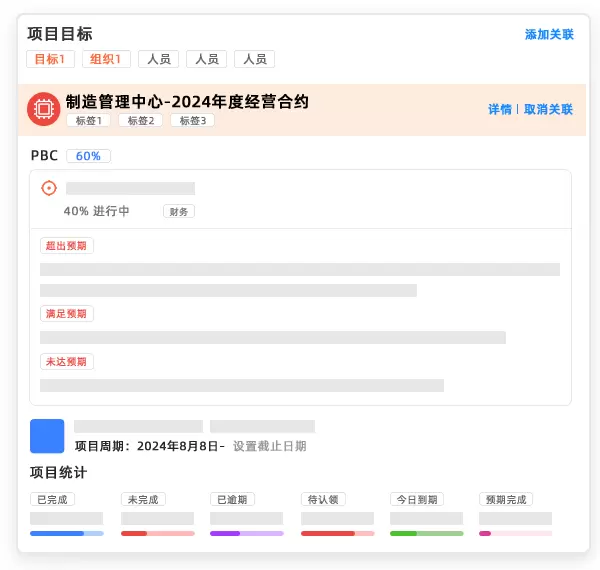This screenshot has height=570, width=600.
Task: Click 设置截止日期 to set end date
Action: click(x=270, y=446)
